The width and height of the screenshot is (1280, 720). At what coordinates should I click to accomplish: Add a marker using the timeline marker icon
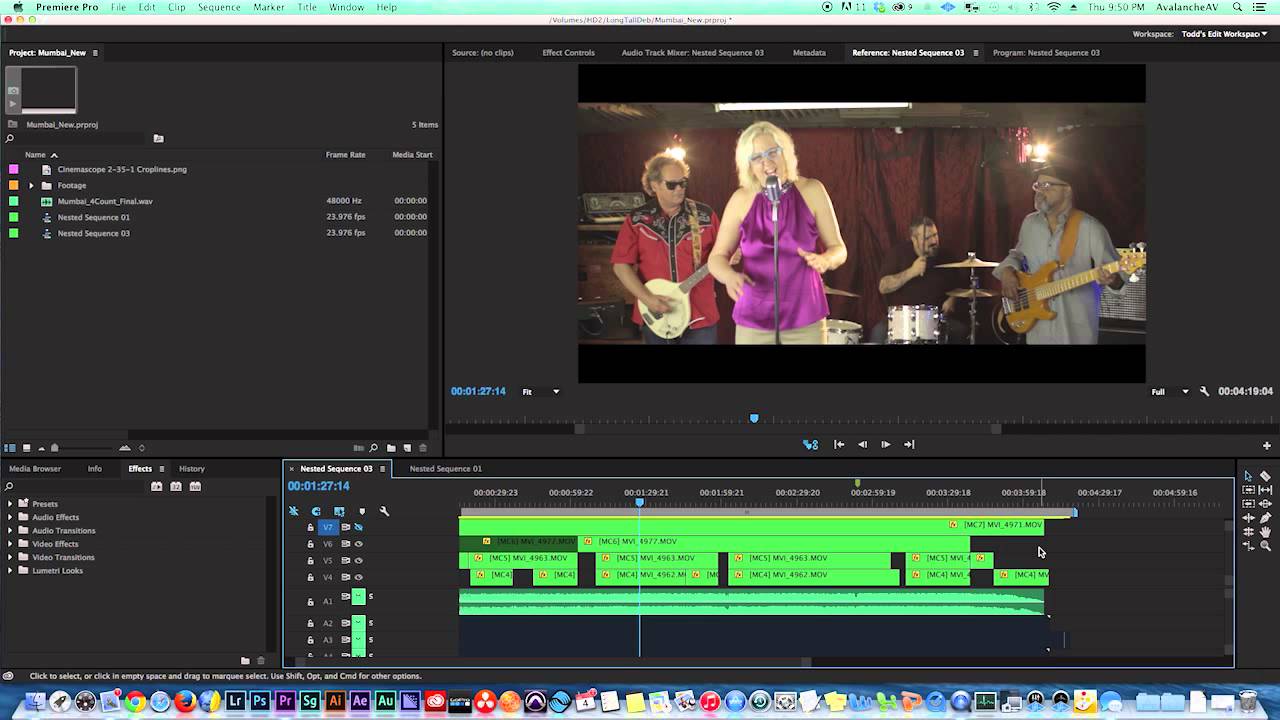coord(362,511)
